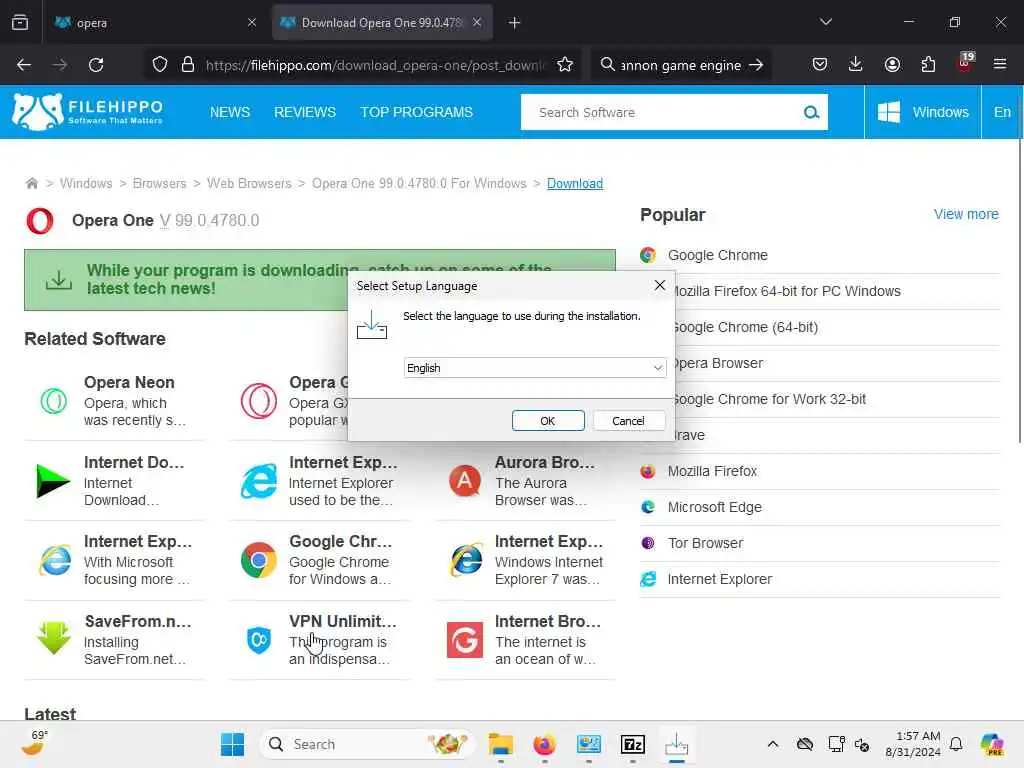Click the Browsers breadcrumb link
This screenshot has width=1024, height=768.
click(x=159, y=184)
